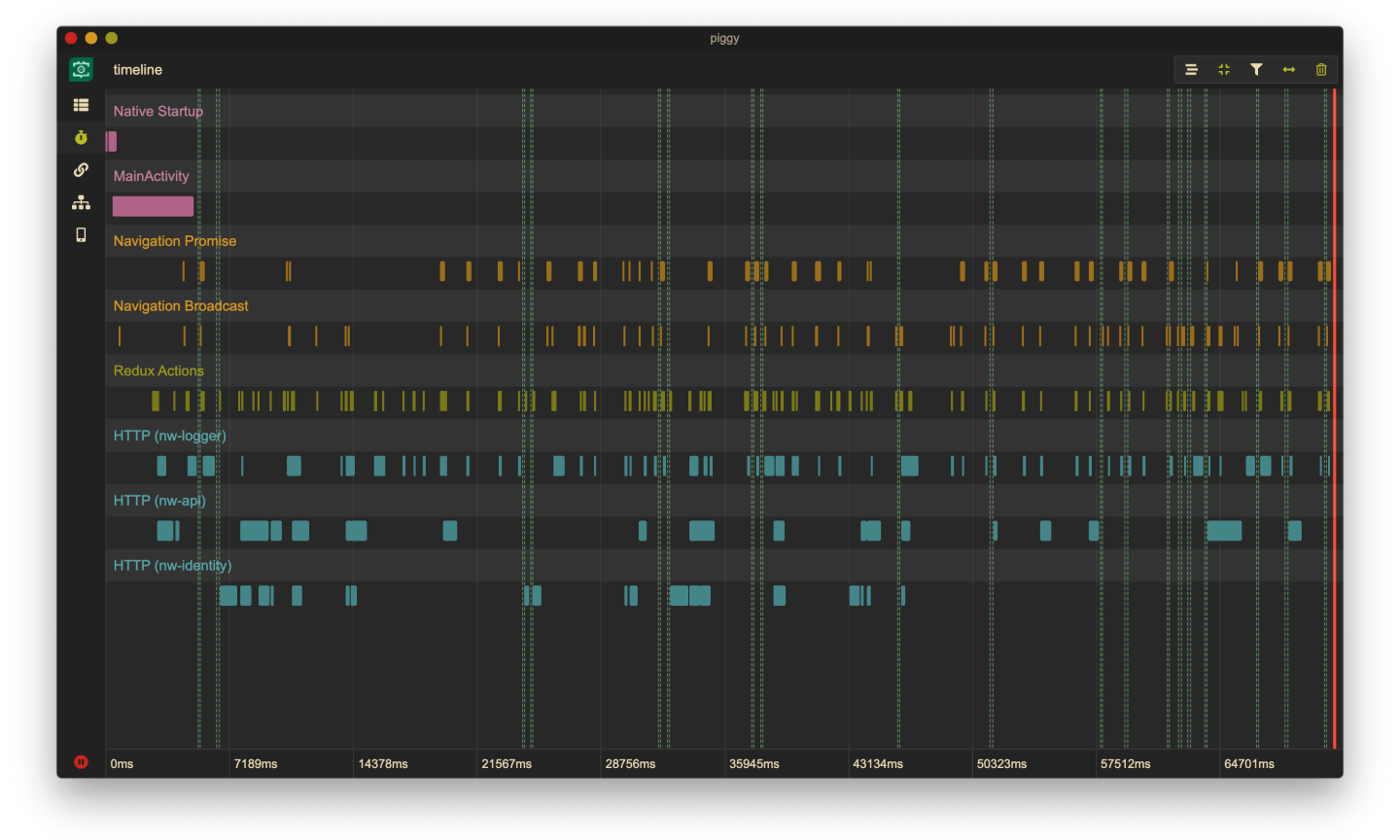Open the list view in sidebar

[x=81, y=105]
